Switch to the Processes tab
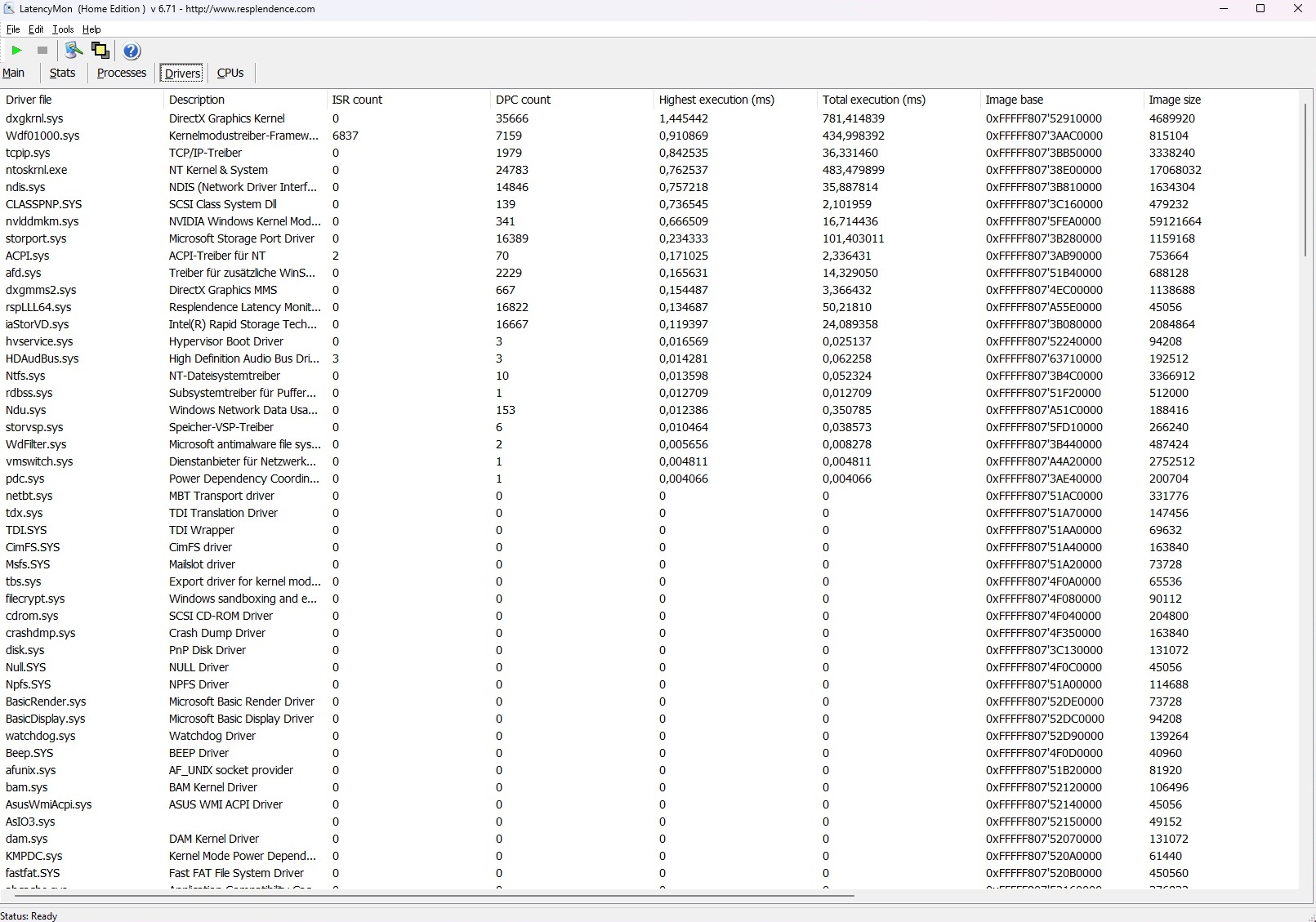Viewport: 1316px width, 922px height. pos(122,73)
